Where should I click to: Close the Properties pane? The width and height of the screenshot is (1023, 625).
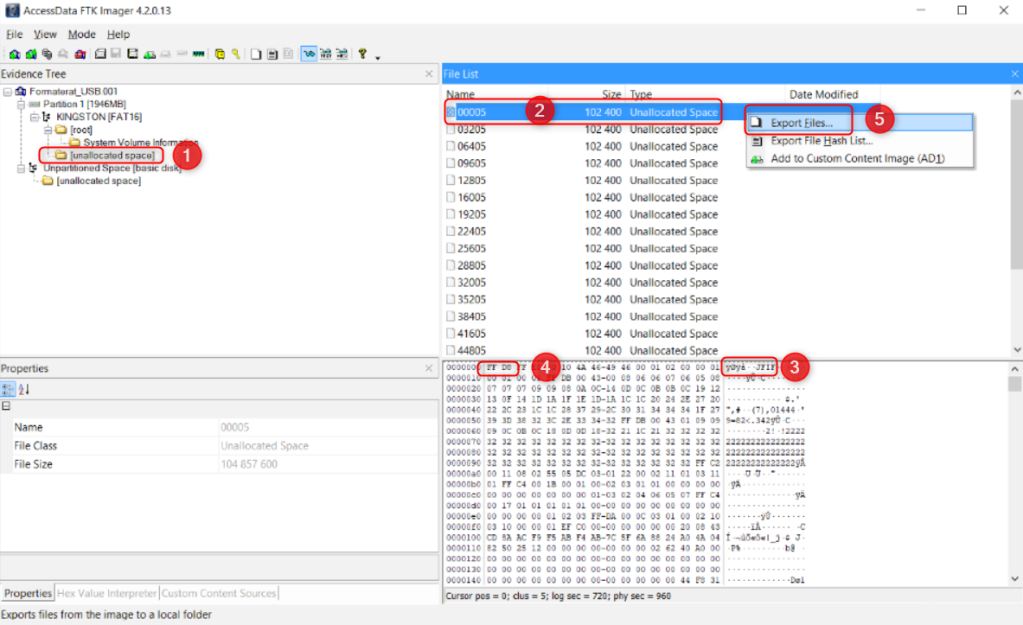pos(428,368)
